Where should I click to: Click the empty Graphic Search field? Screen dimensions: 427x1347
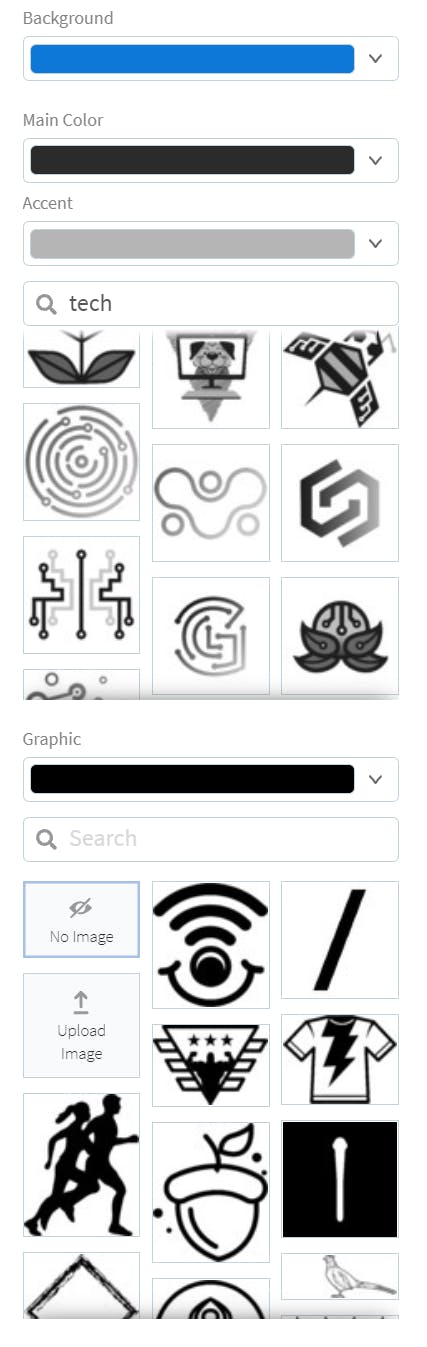(x=211, y=839)
